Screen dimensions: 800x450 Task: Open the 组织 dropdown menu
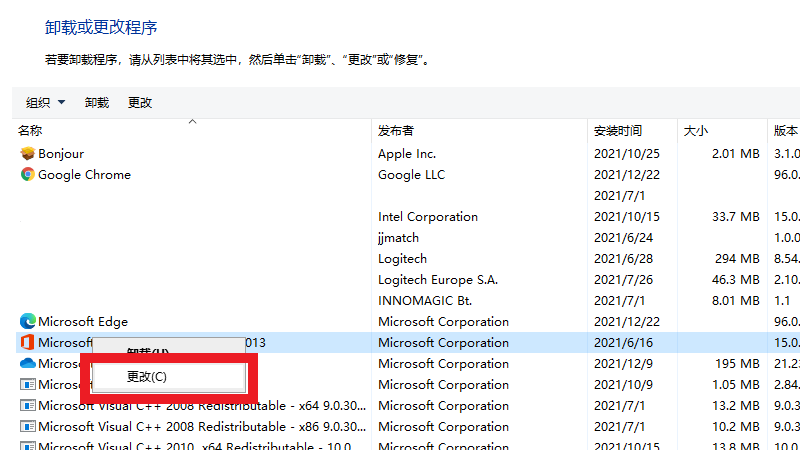pyautogui.click(x=45, y=102)
